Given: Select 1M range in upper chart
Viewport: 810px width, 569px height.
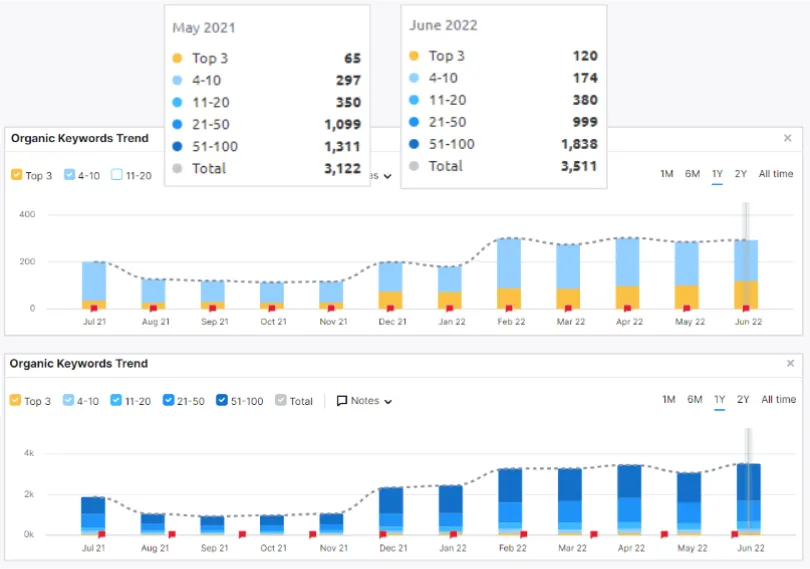Looking at the screenshot, I should coord(667,174).
